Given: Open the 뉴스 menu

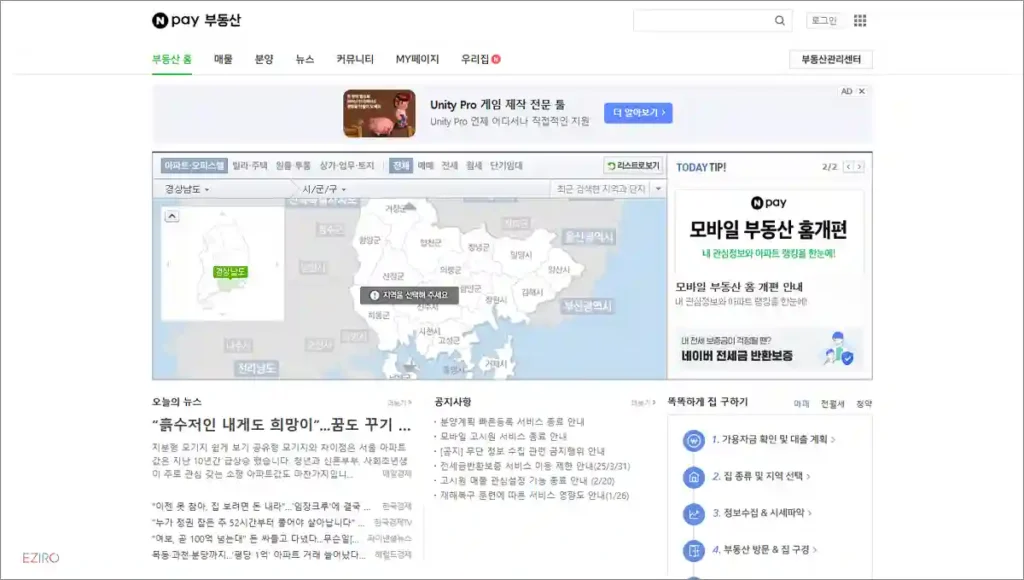Looking at the screenshot, I should [305, 59].
